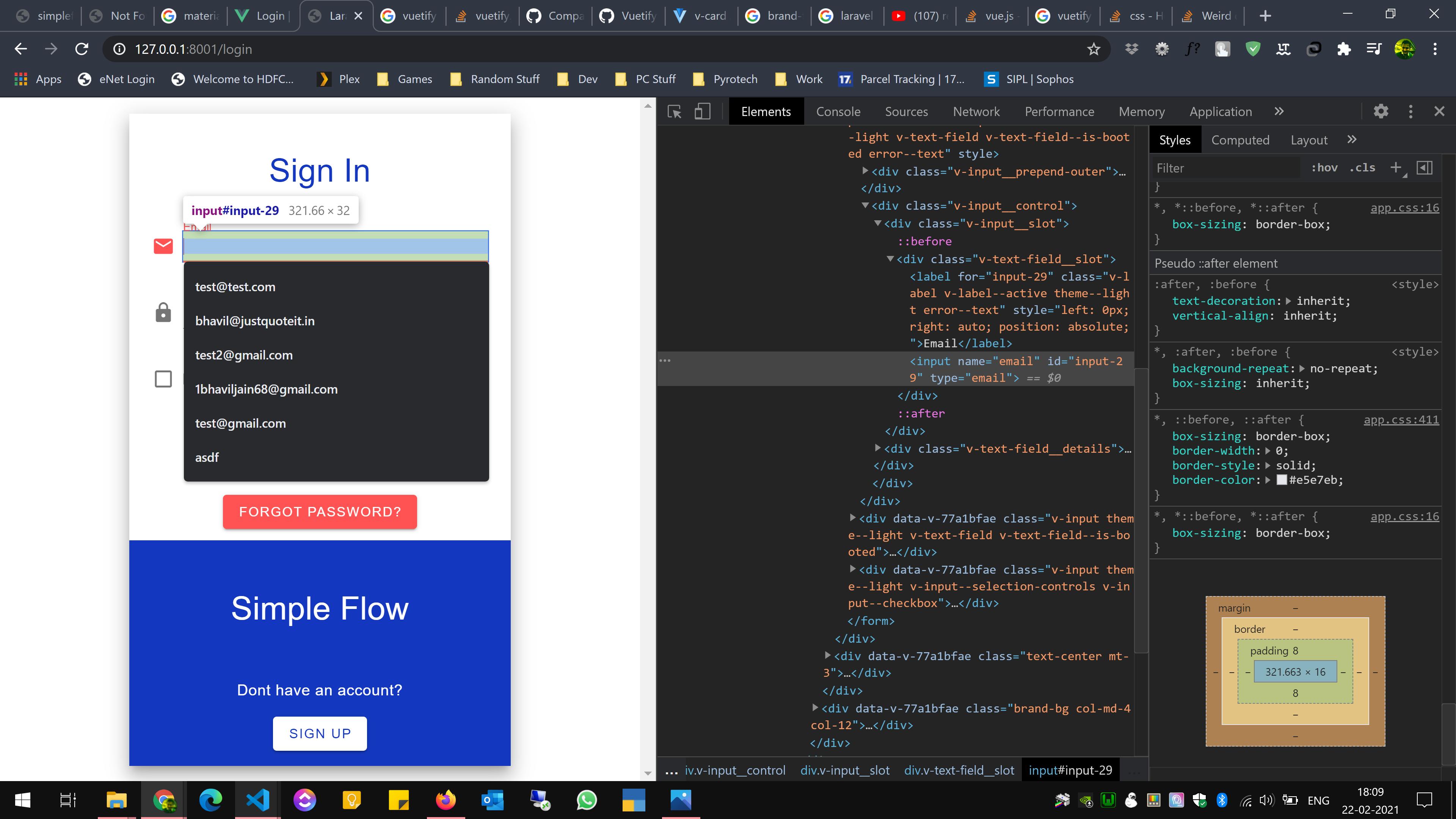Open WhatsApp from the taskbar
This screenshot has width=1456, height=819.
pos(587,800)
